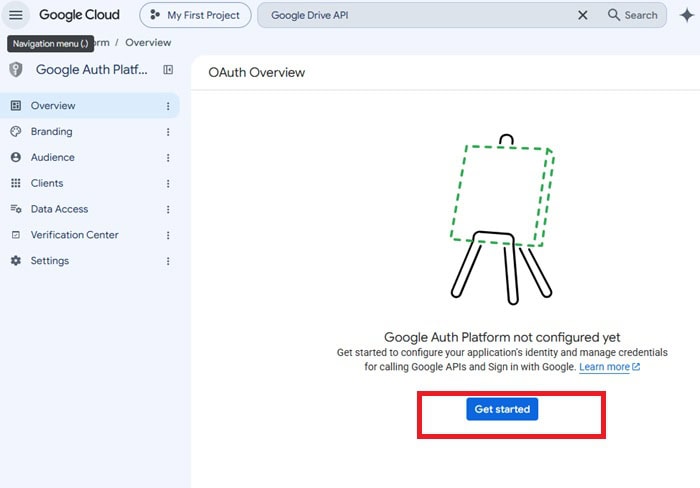Select Clients in the sidebar
The width and height of the screenshot is (700, 488).
tap(90, 184)
